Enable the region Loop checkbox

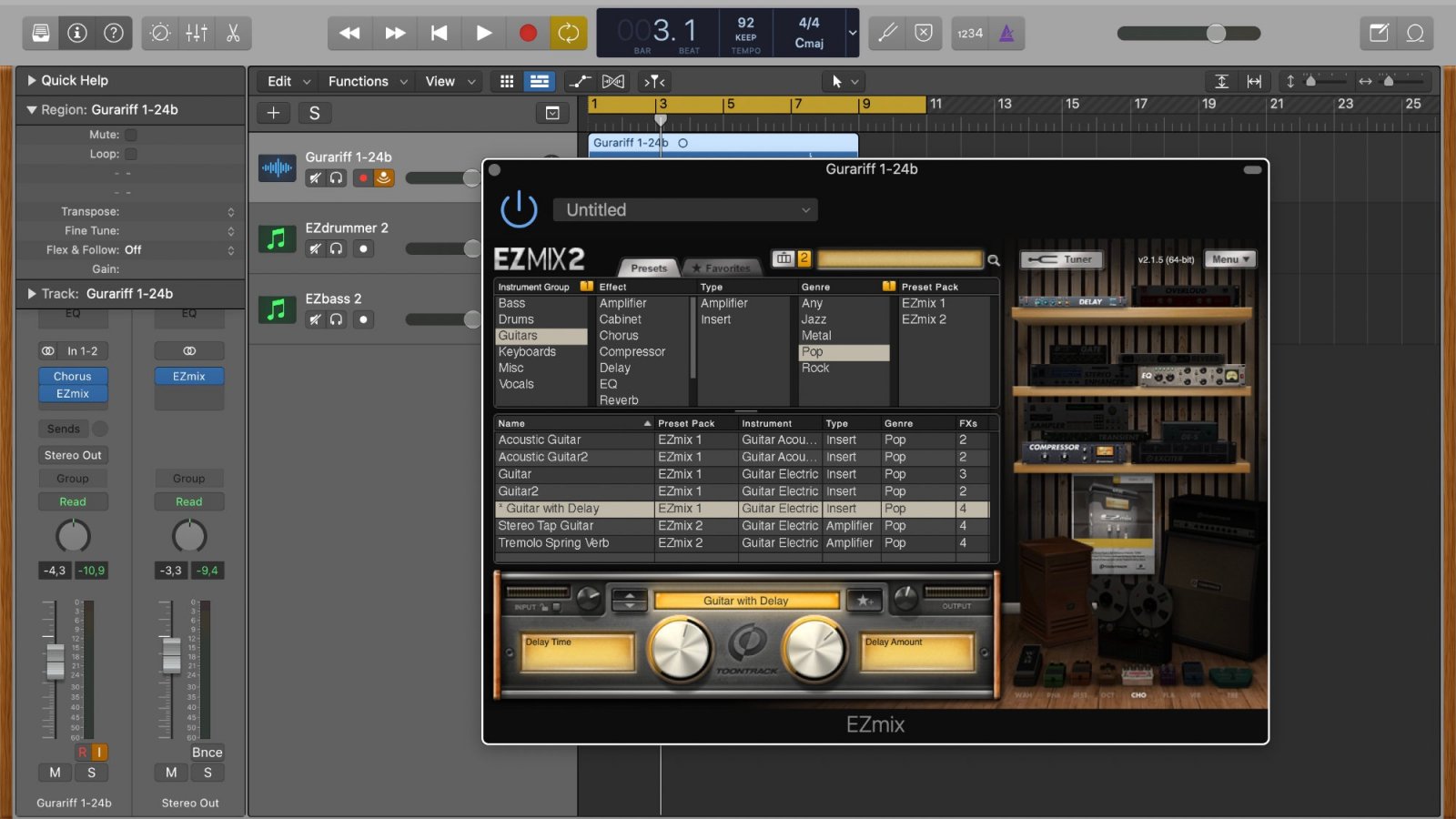click(131, 155)
